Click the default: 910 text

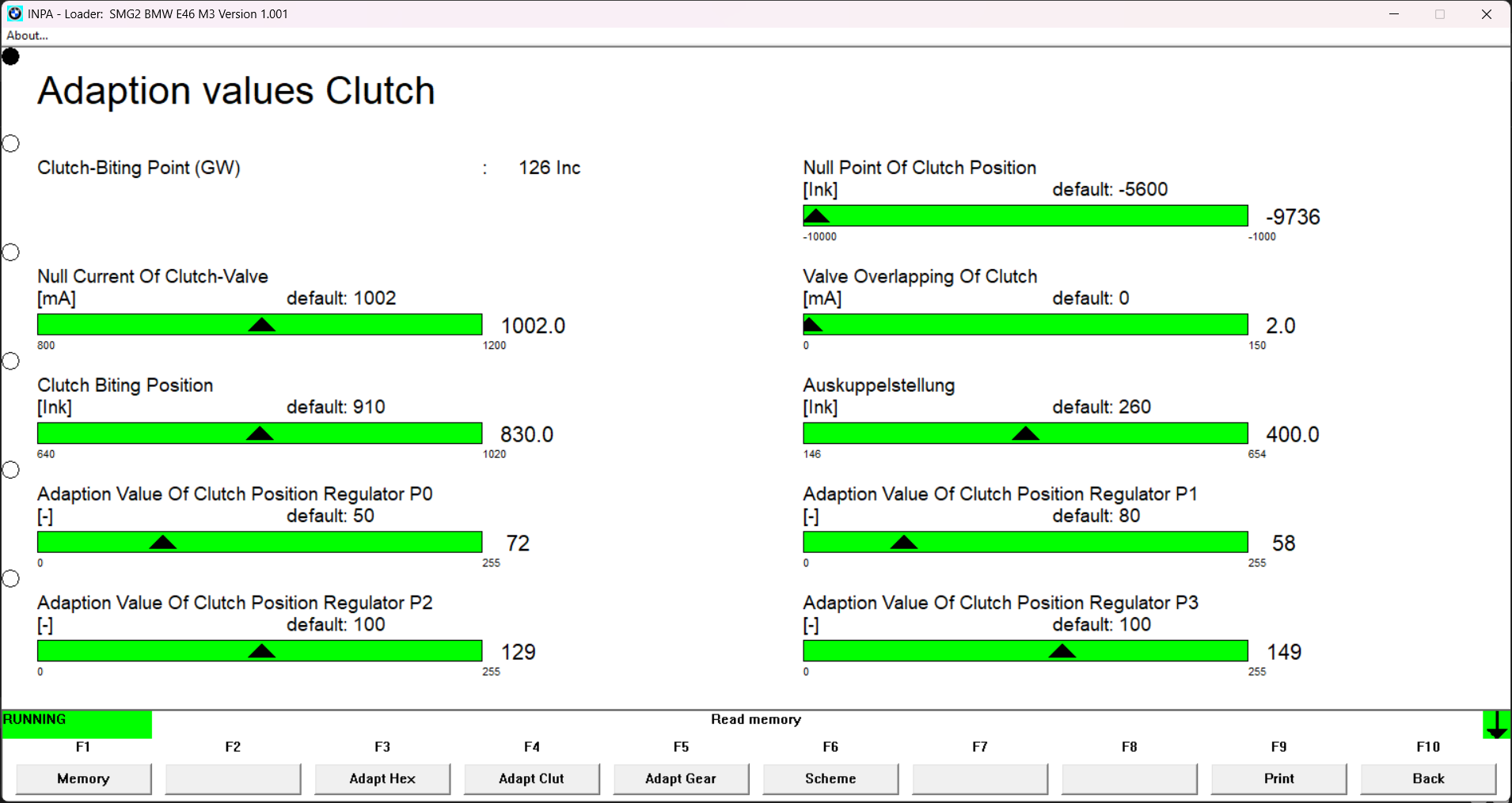coord(336,407)
